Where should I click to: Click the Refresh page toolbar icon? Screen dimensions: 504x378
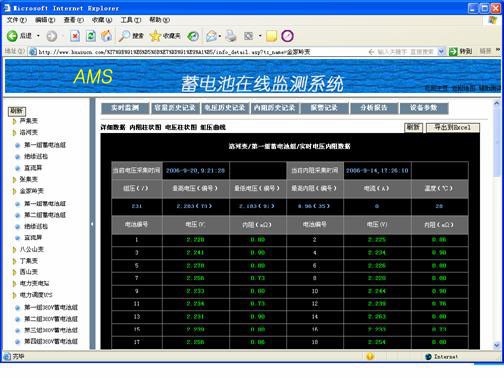coord(91,36)
